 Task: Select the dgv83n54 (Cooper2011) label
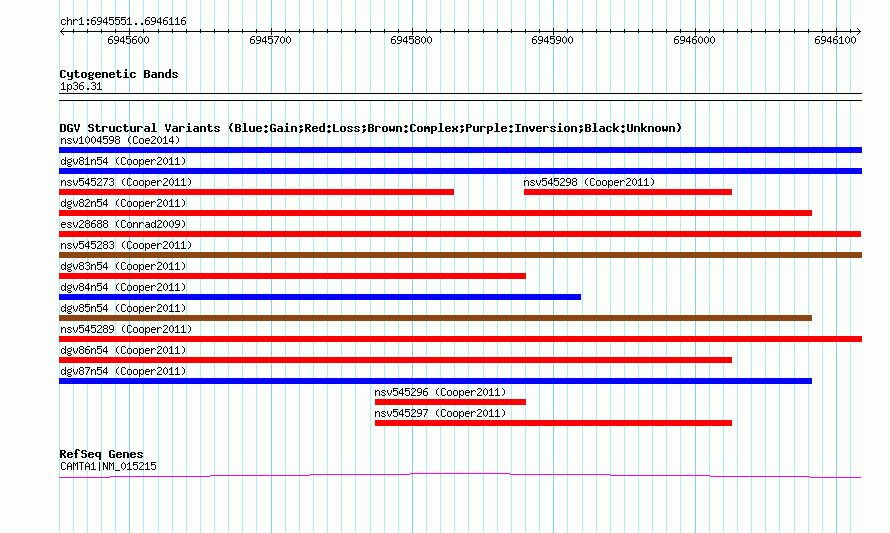123,266
